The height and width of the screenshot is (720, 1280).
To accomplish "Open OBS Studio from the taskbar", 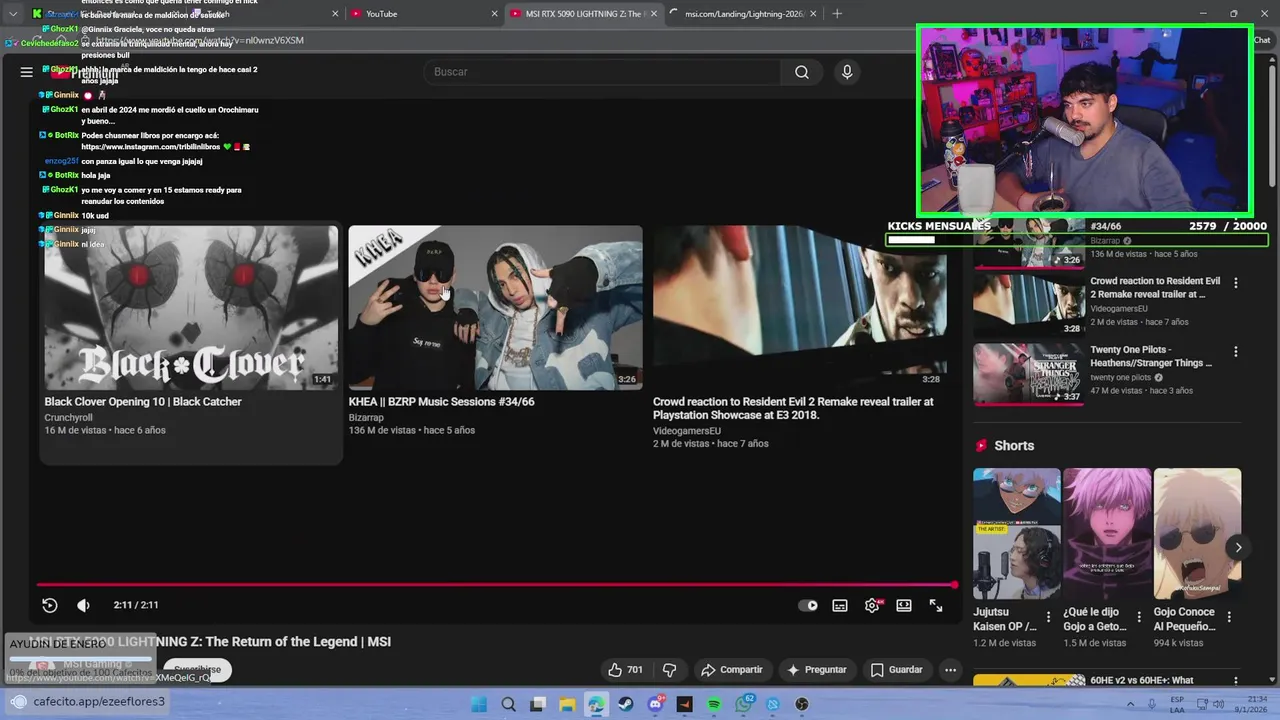I will [x=802, y=704].
